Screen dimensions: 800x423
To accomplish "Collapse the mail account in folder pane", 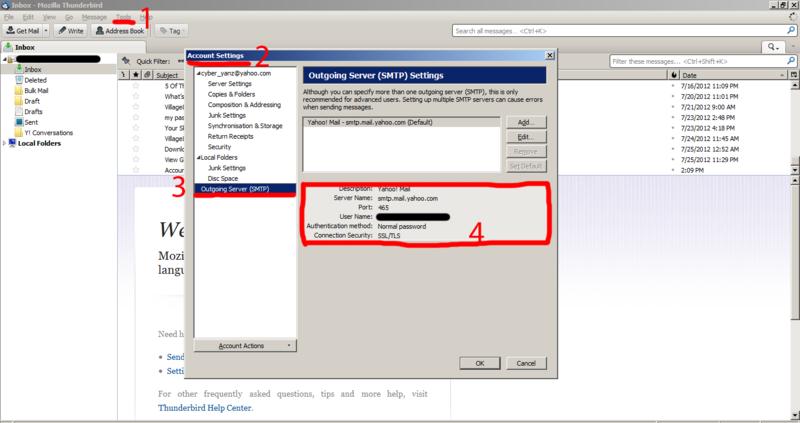I will [4, 59].
